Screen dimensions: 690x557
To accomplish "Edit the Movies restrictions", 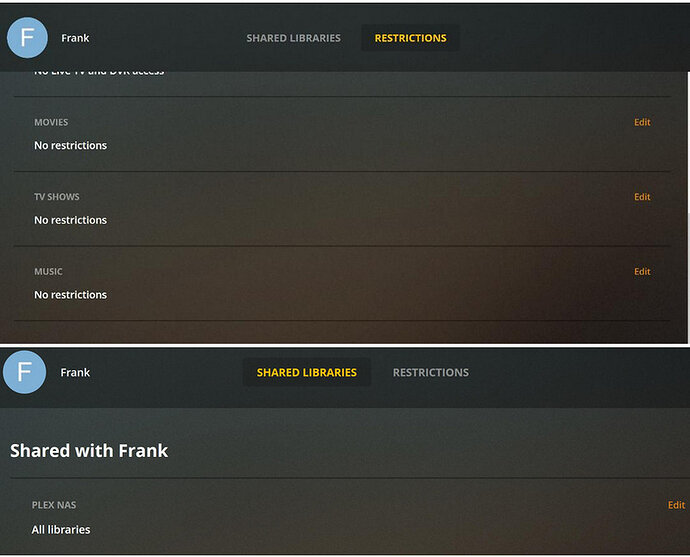I will (x=642, y=122).
